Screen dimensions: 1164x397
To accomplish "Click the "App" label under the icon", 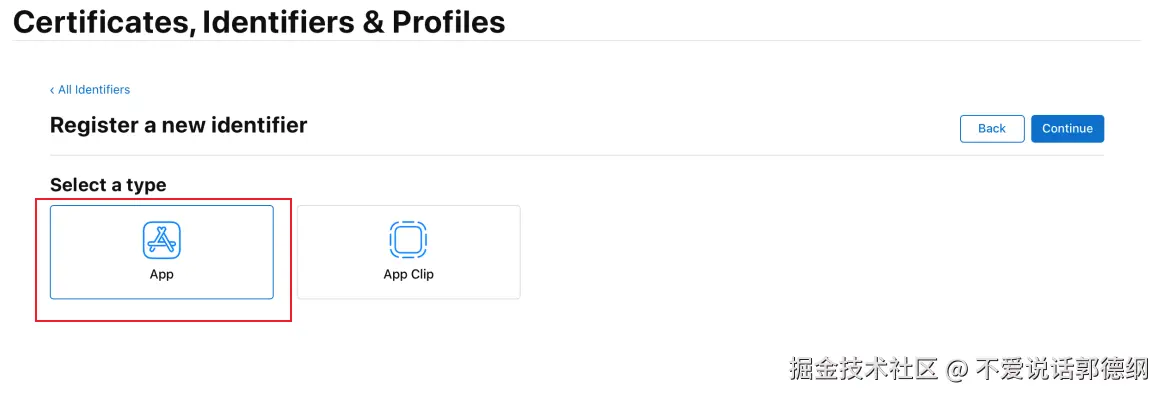I will click(162, 275).
